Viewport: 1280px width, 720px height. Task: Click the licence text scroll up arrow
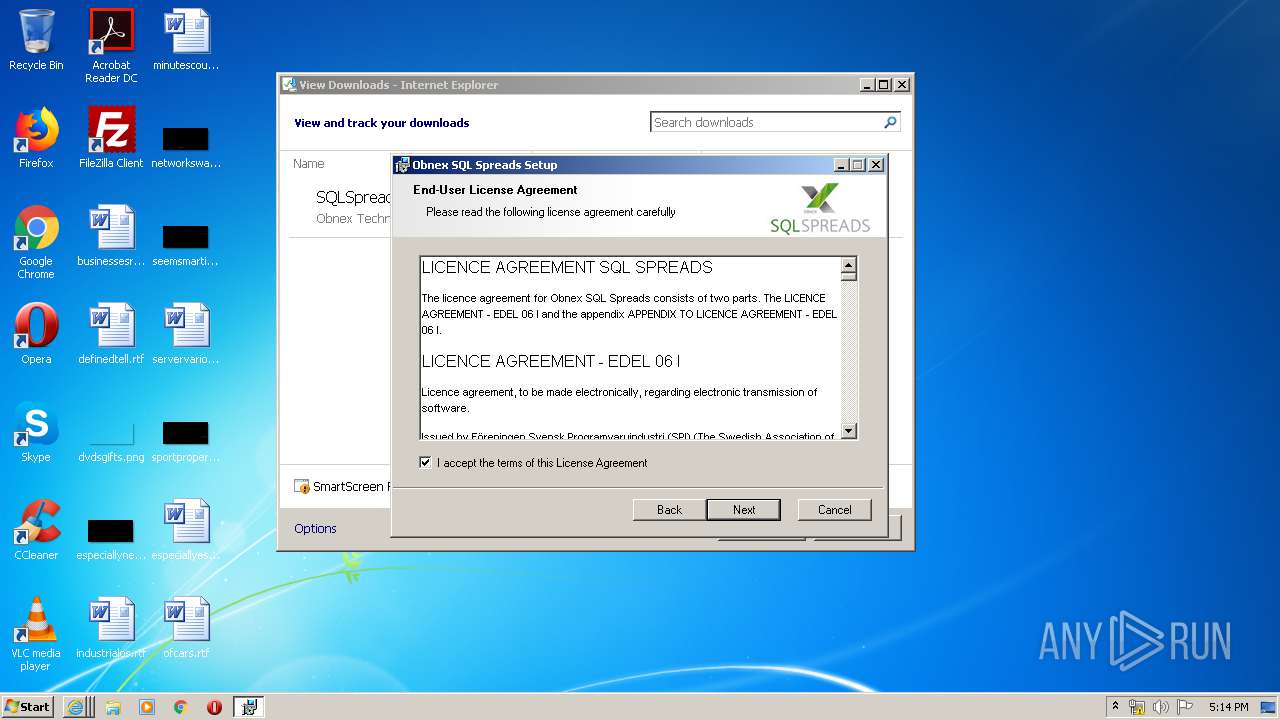point(849,266)
